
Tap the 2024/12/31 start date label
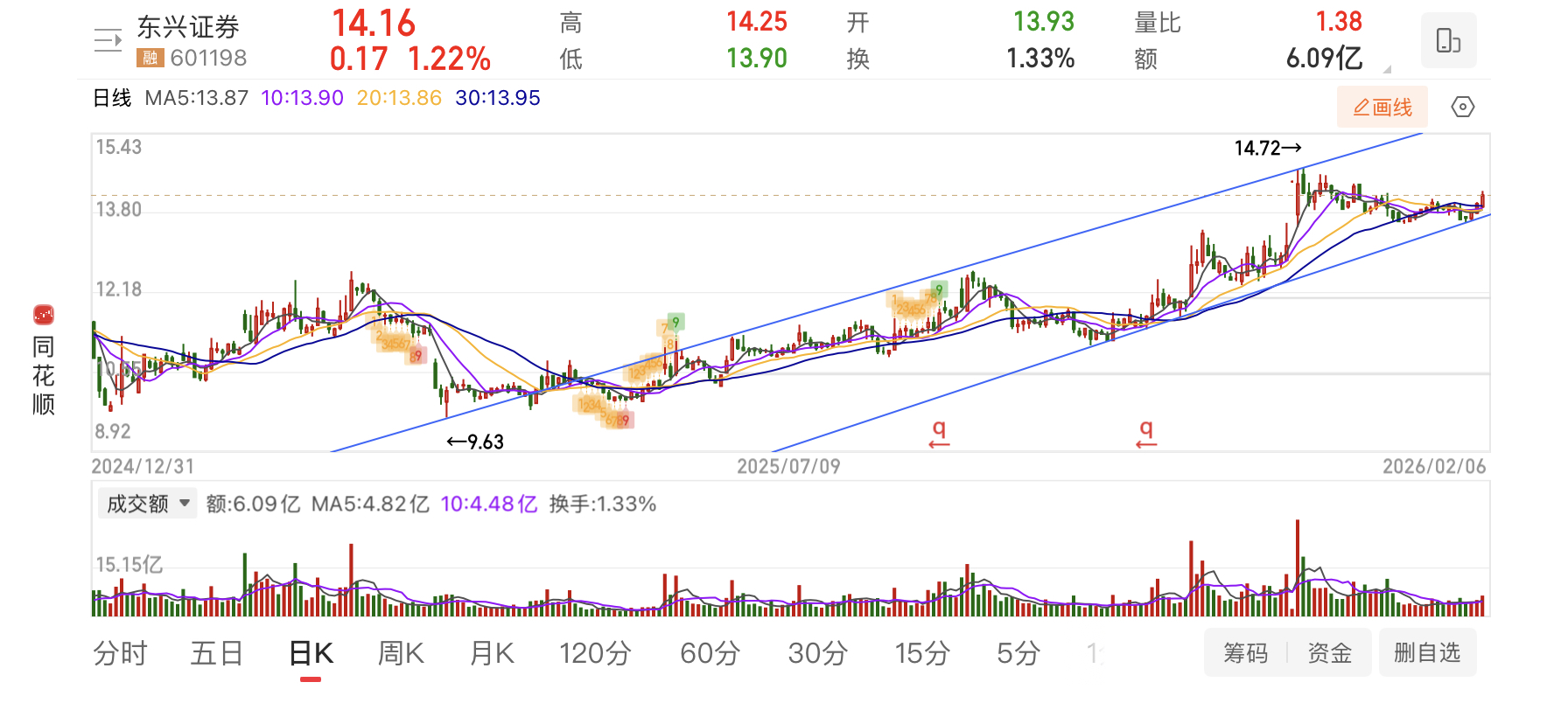[x=143, y=467]
